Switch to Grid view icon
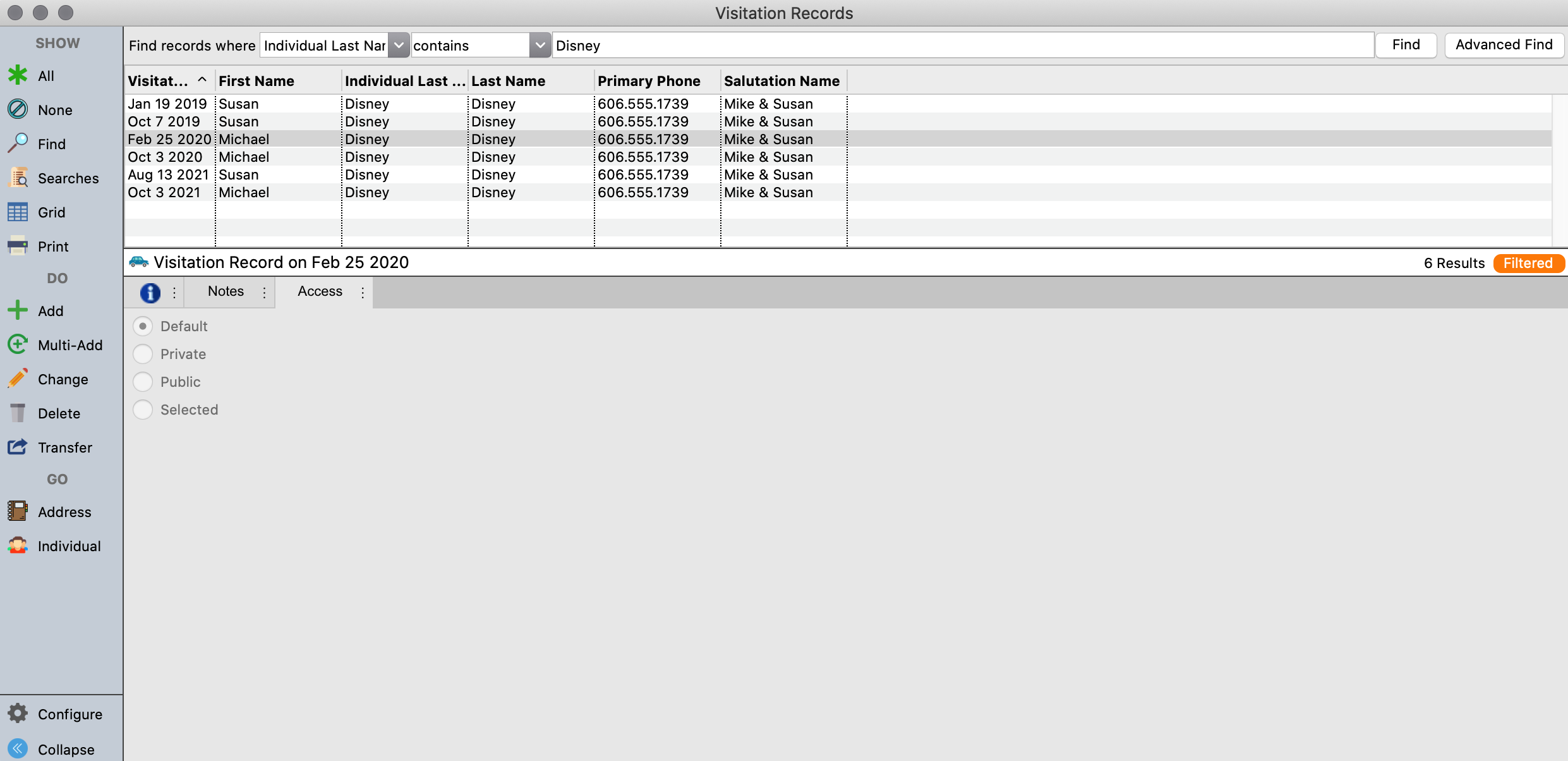The width and height of the screenshot is (1568, 761). tap(18, 212)
